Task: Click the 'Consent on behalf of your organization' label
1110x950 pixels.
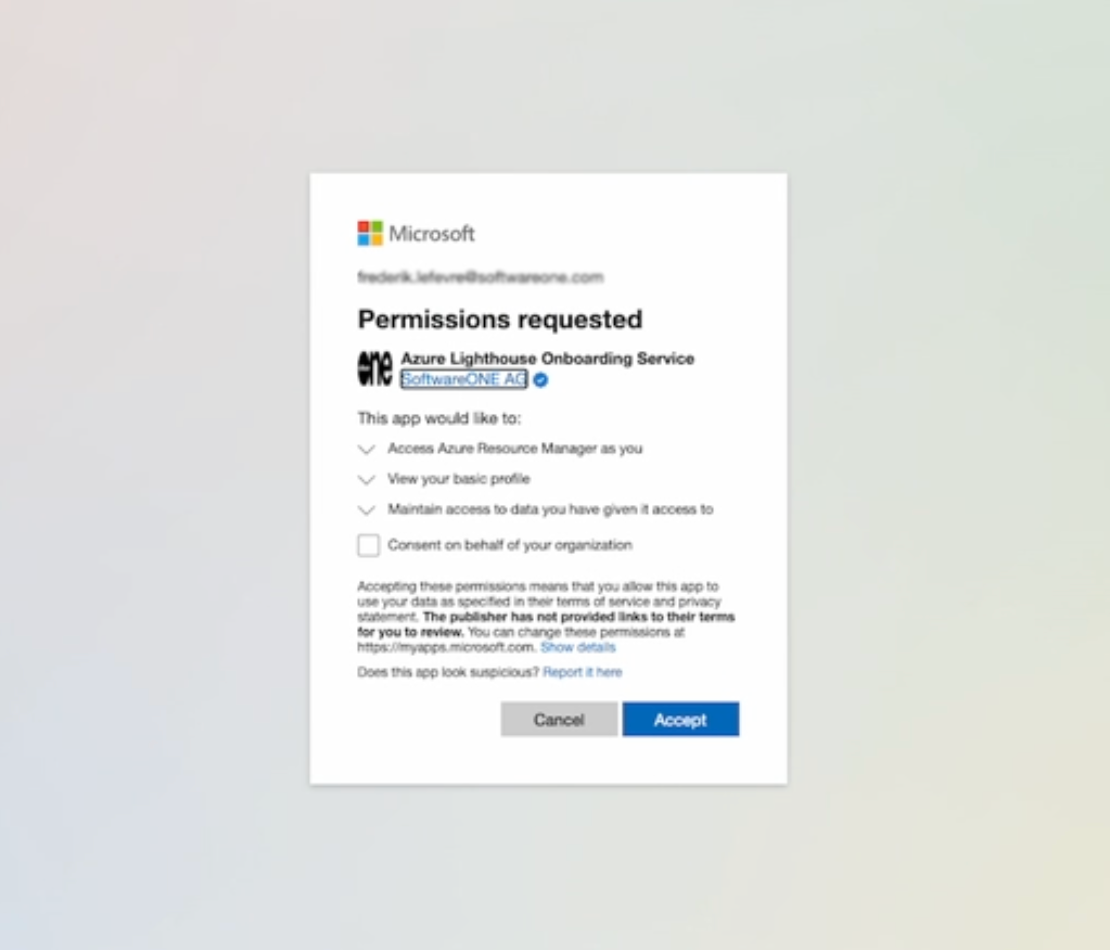Action: coord(510,546)
